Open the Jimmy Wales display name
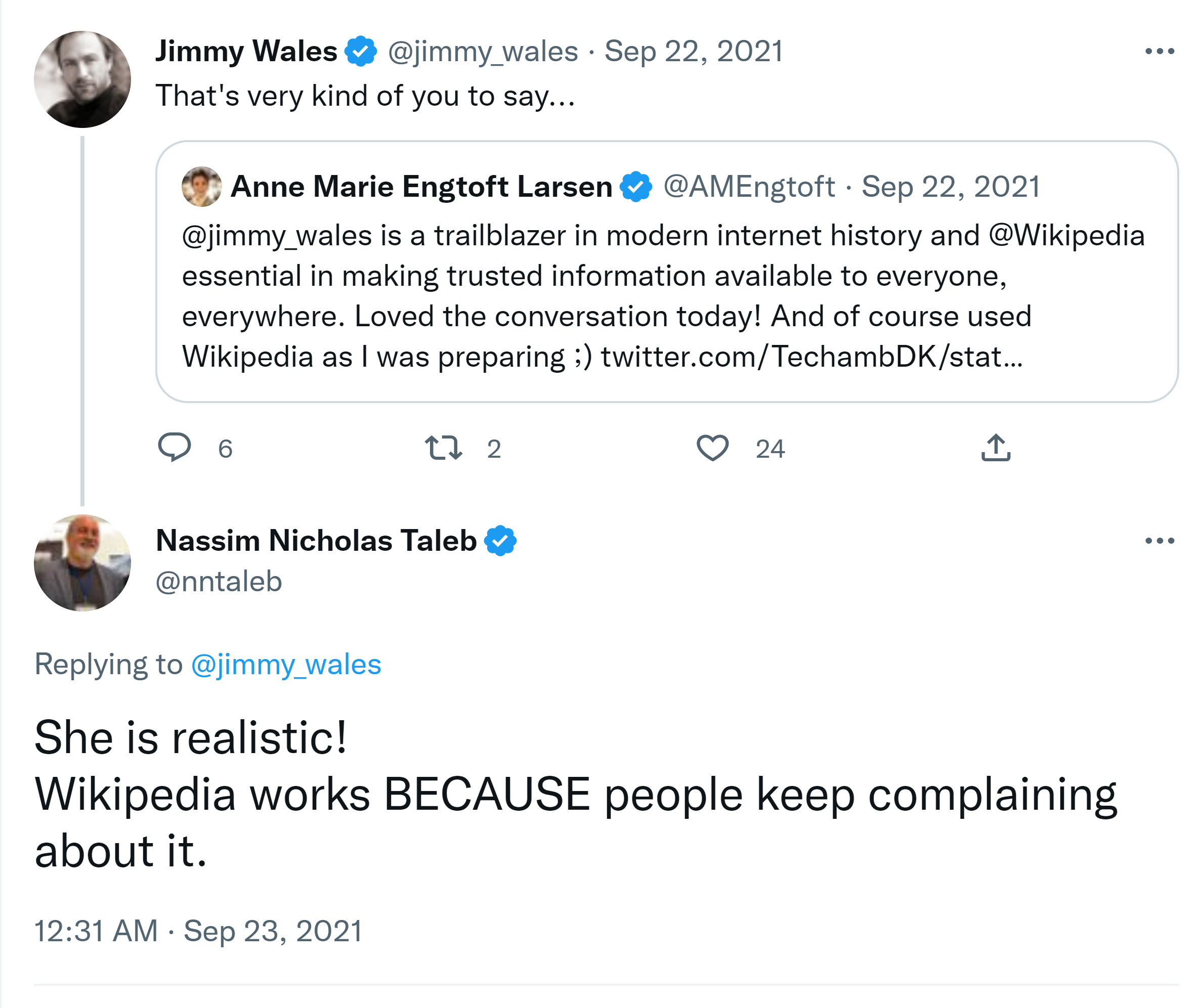 [246, 51]
